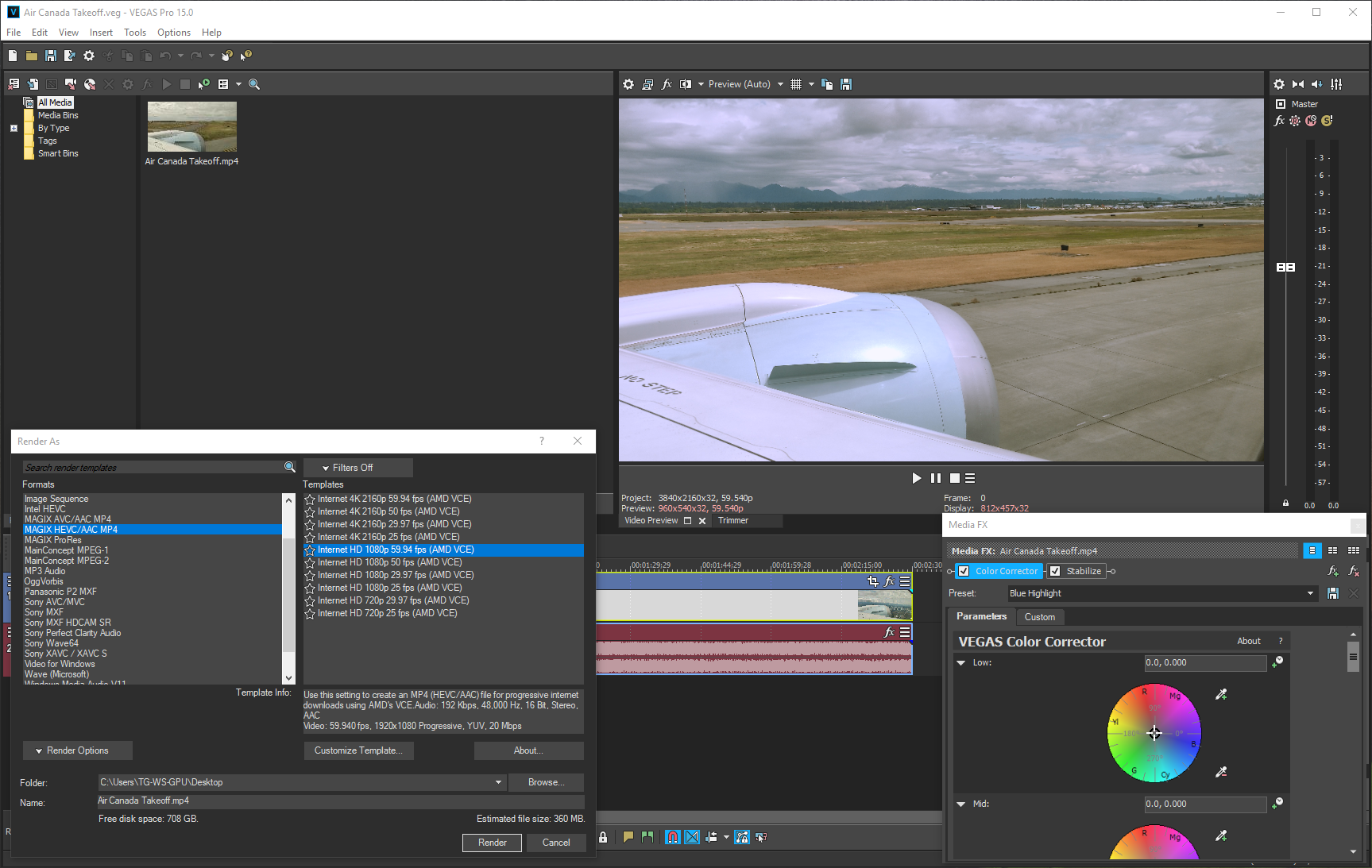This screenshot has width=1372, height=868.
Task: Open the Search Media magnifier in Project Media
Action: click(254, 84)
